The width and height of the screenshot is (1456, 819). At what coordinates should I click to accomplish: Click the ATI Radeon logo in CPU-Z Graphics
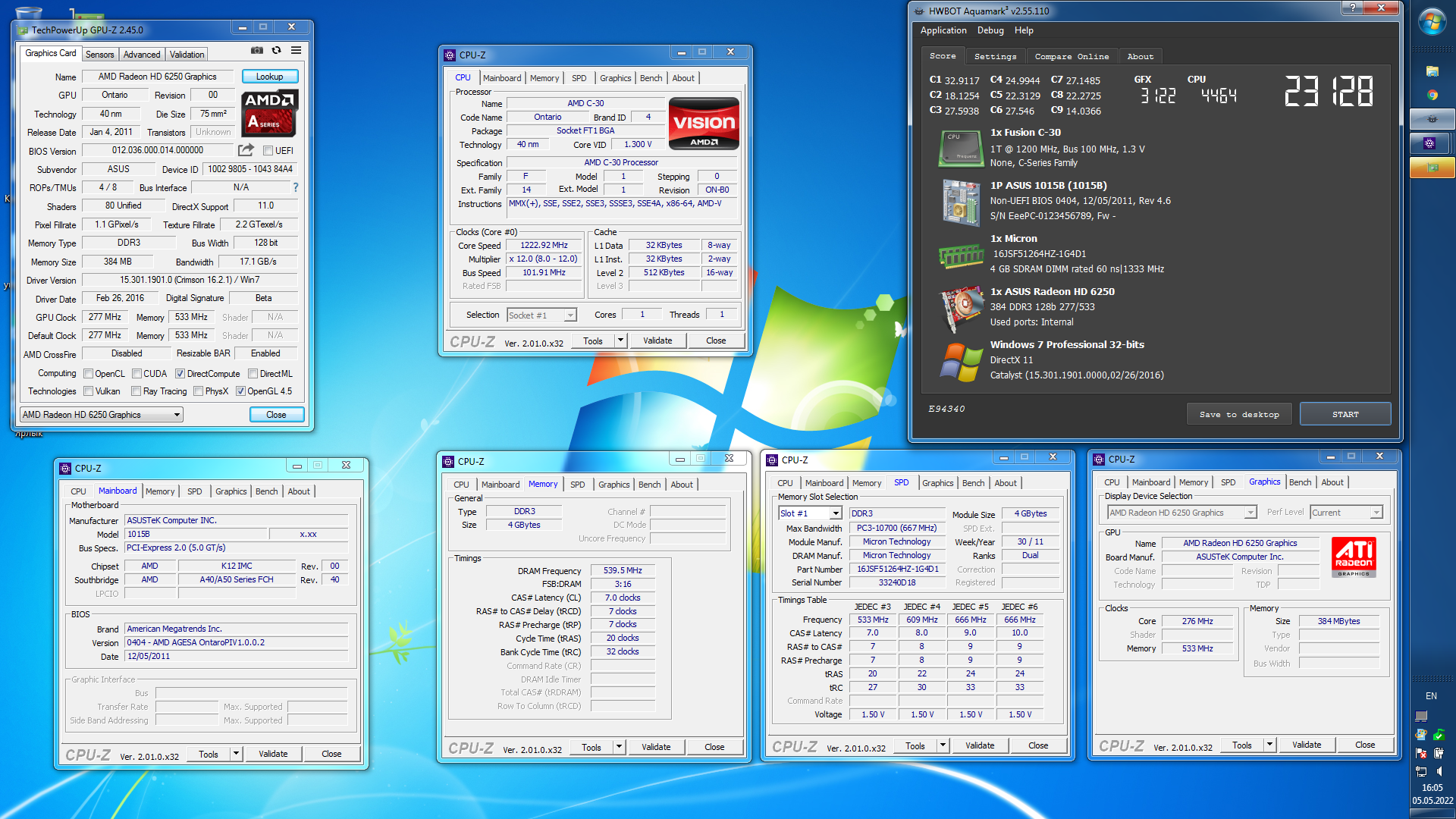pyautogui.click(x=1354, y=557)
